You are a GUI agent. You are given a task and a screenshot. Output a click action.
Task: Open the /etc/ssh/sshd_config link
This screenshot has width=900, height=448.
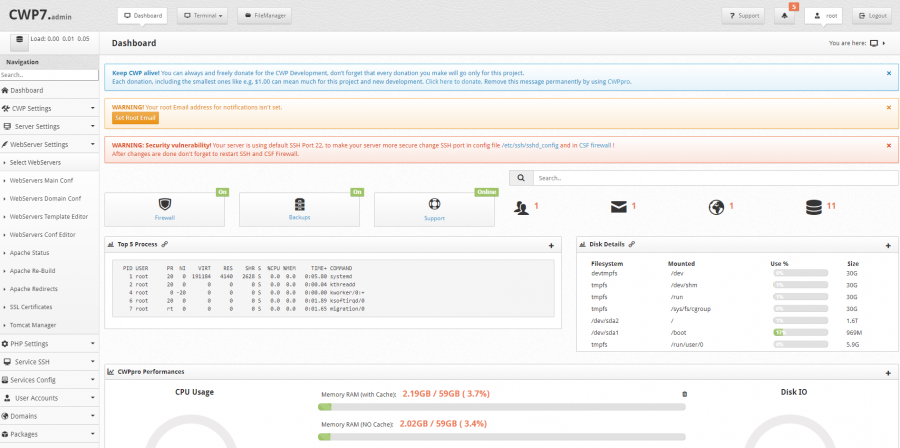[x=528, y=146]
